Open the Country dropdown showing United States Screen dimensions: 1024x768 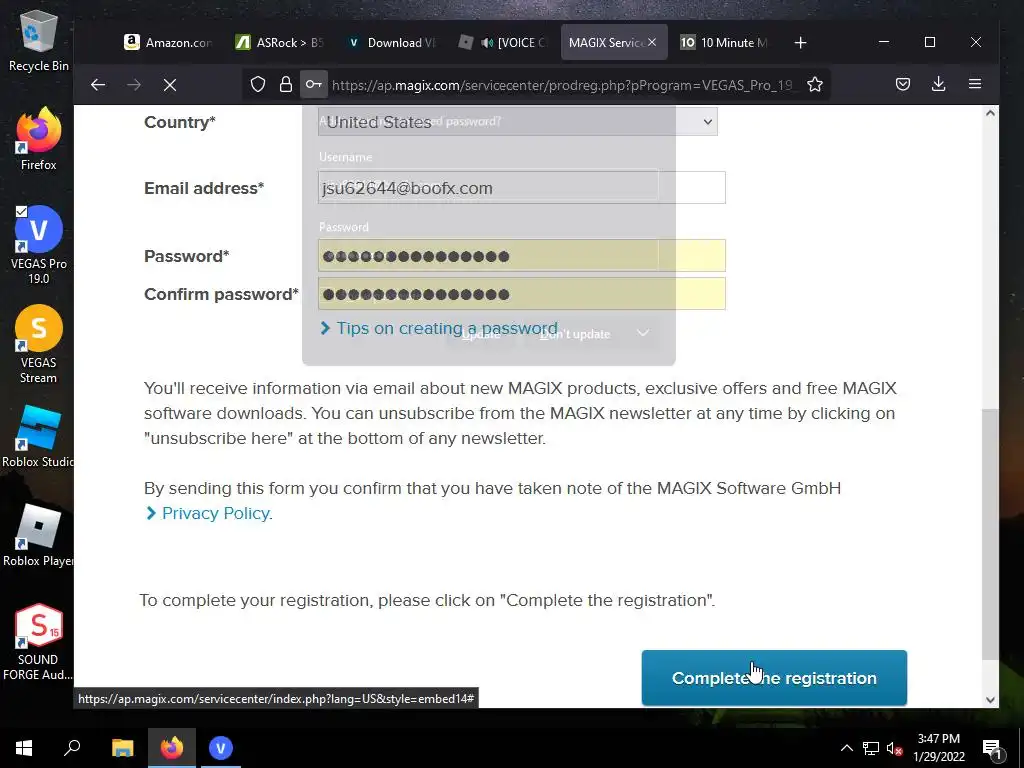[517, 121]
